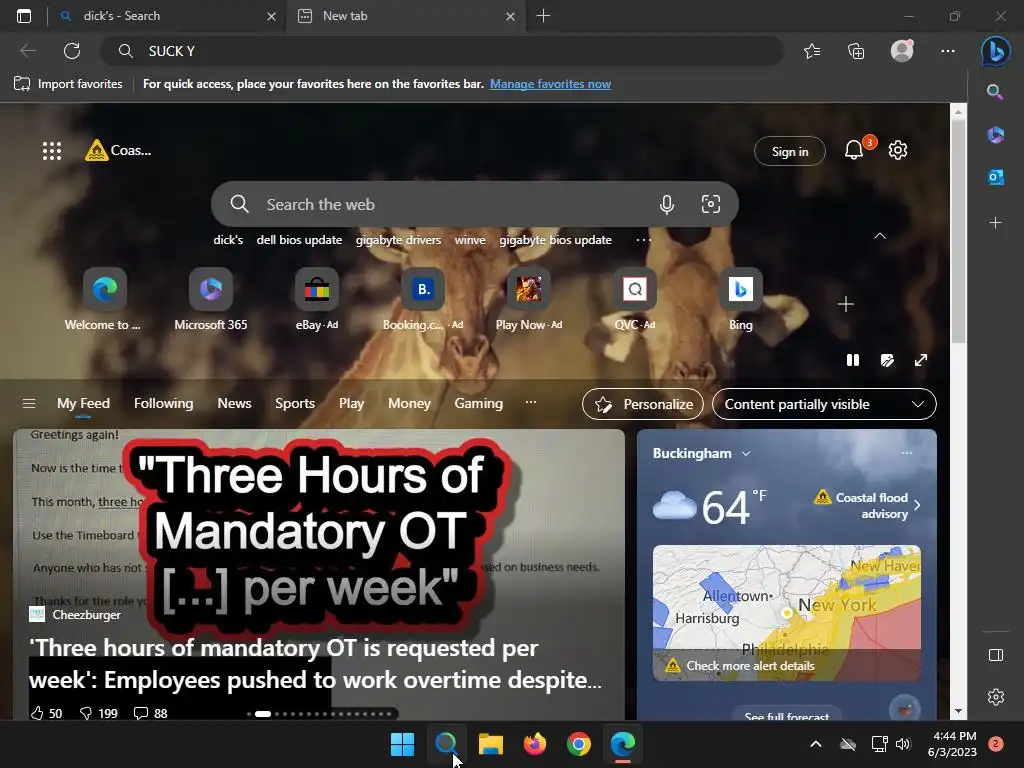Switch to the "dick's - Search" tab

pos(167,16)
